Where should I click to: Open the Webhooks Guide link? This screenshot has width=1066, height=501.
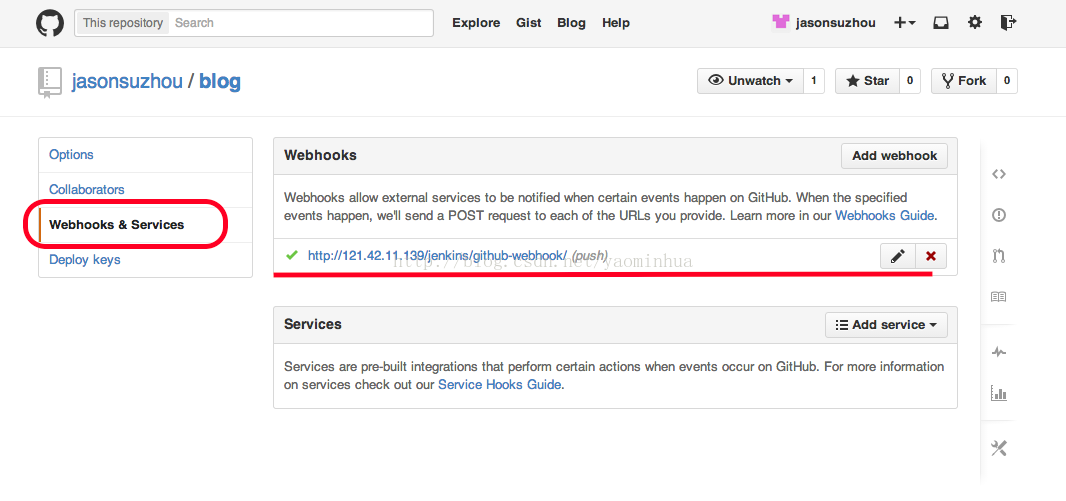[885, 216]
